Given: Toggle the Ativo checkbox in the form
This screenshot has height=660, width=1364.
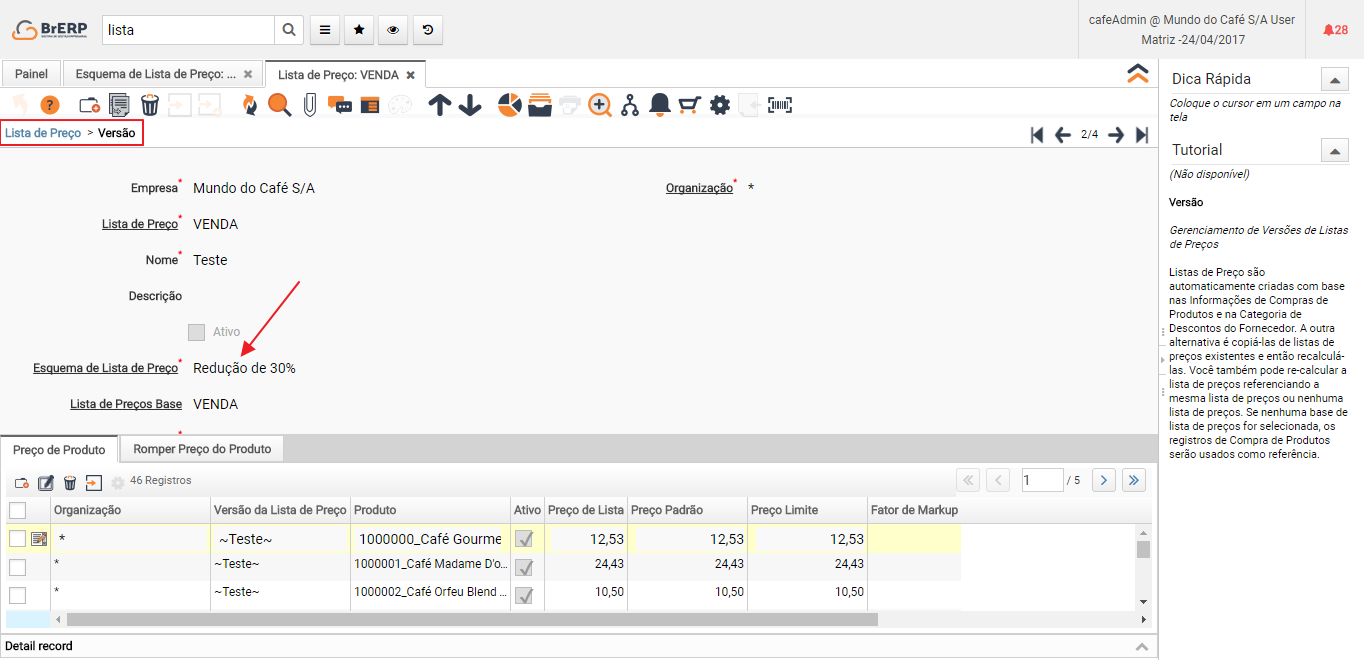Looking at the screenshot, I should (197, 332).
